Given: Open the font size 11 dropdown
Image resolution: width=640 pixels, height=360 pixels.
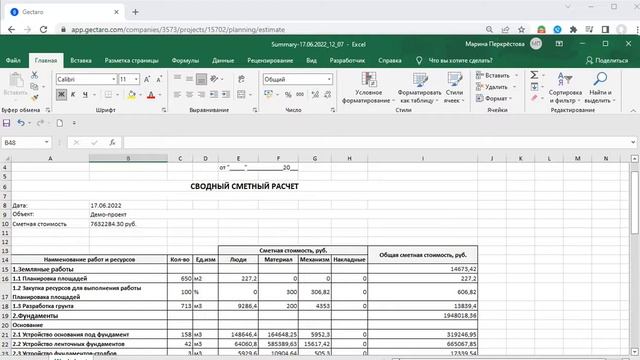Looking at the screenshot, I should click(x=136, y=79).
